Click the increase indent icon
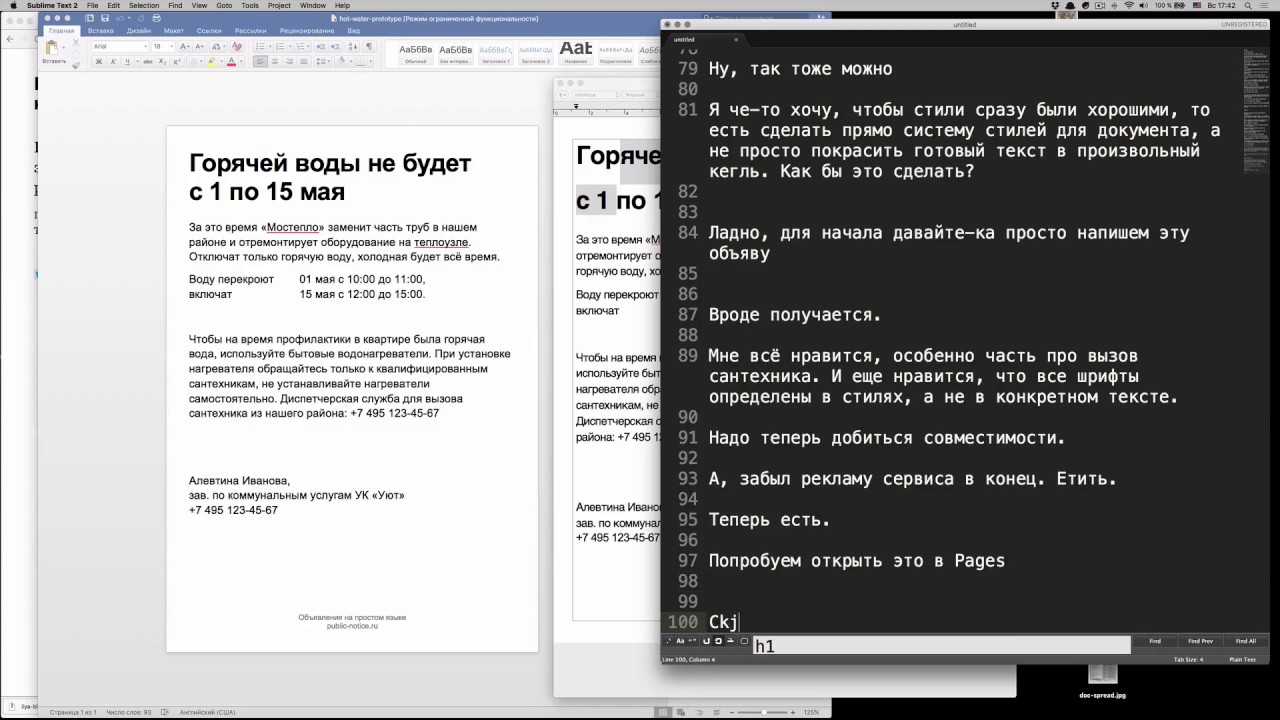Image resolution: width=1280 pixels, height=720 pixels. coord(334,47)
